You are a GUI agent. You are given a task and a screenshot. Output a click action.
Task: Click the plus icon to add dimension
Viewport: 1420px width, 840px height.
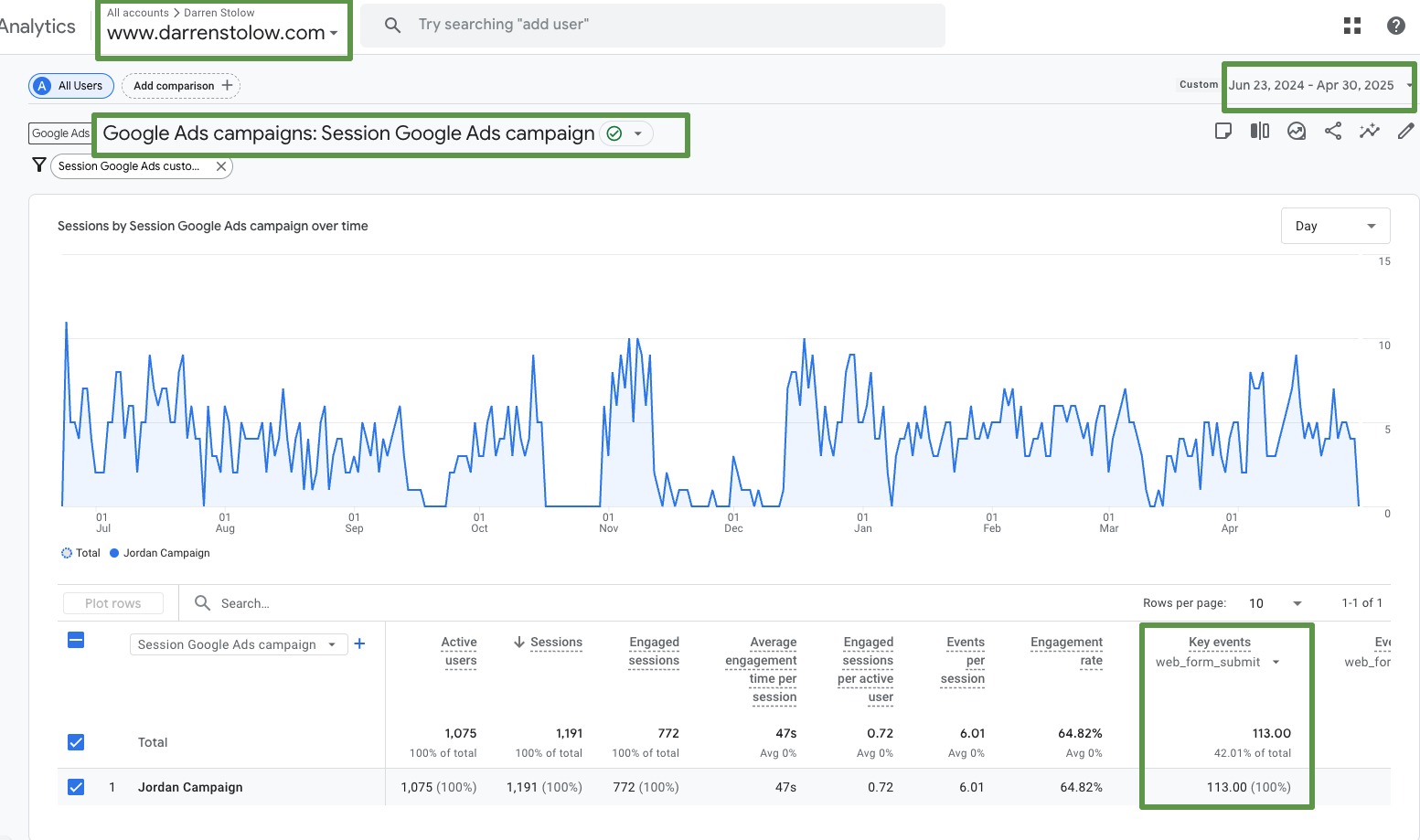click(360, 643)
